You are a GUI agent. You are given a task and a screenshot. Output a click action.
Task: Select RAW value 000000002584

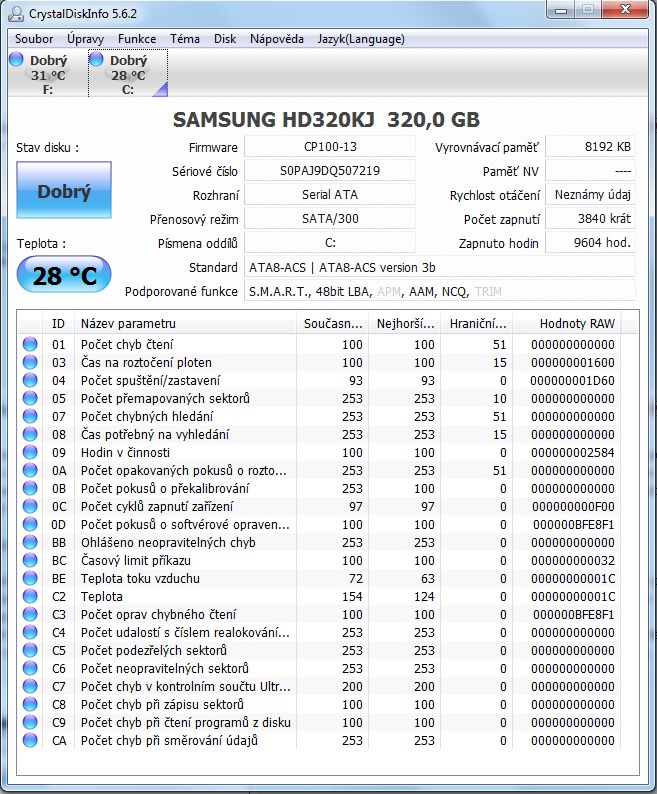click(572, 452)
